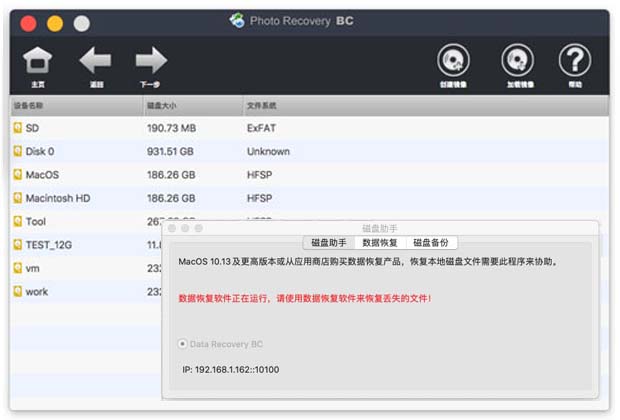Image resolution: width=620 pixels, height=420 pixels.
Task: Close the 磁盘助手 dialog window
Action: point(172,228)
